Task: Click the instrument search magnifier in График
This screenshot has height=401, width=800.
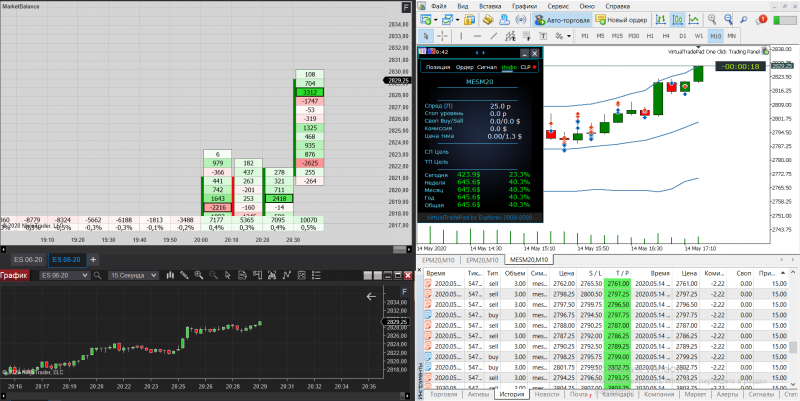Action: coord(97,275)
